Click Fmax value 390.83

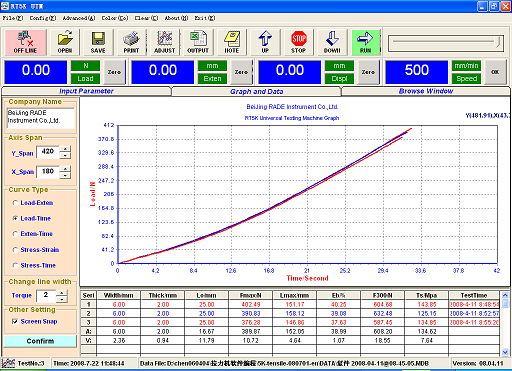pos(250,313)
